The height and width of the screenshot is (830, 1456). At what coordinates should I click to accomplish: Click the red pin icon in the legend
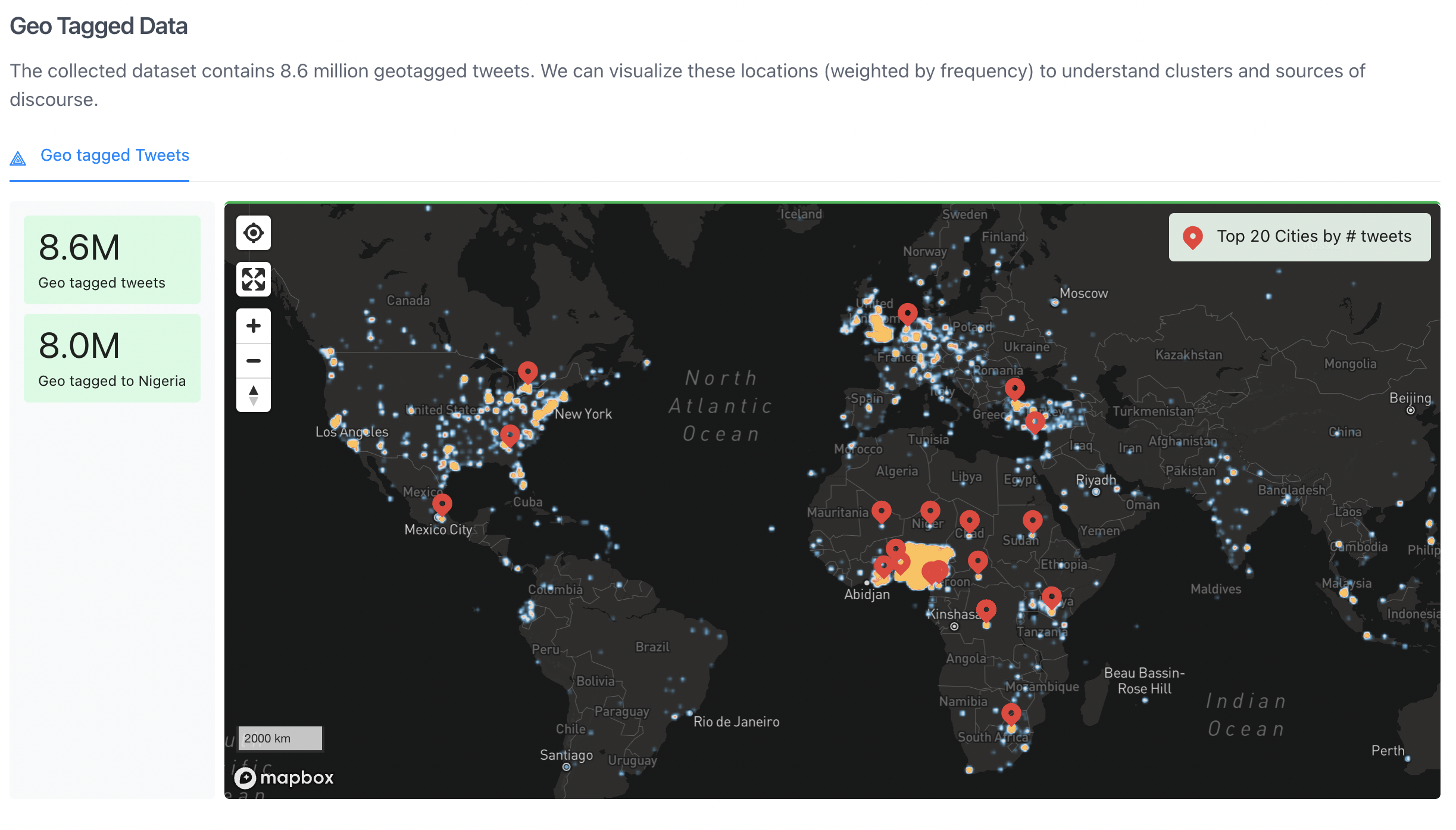(x=1192, y=236)
